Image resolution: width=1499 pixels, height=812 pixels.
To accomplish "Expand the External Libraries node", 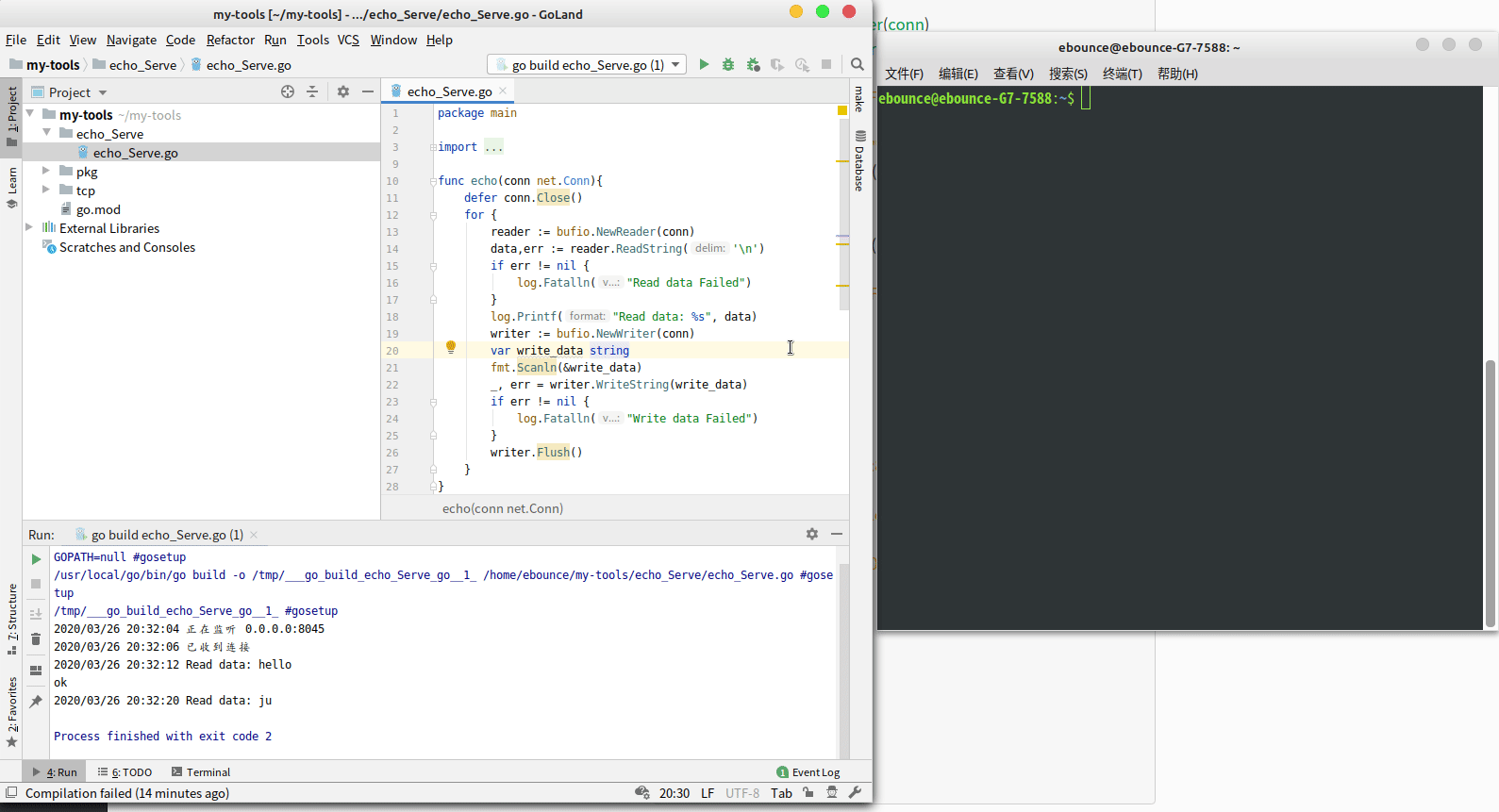I will pos(29,228).
